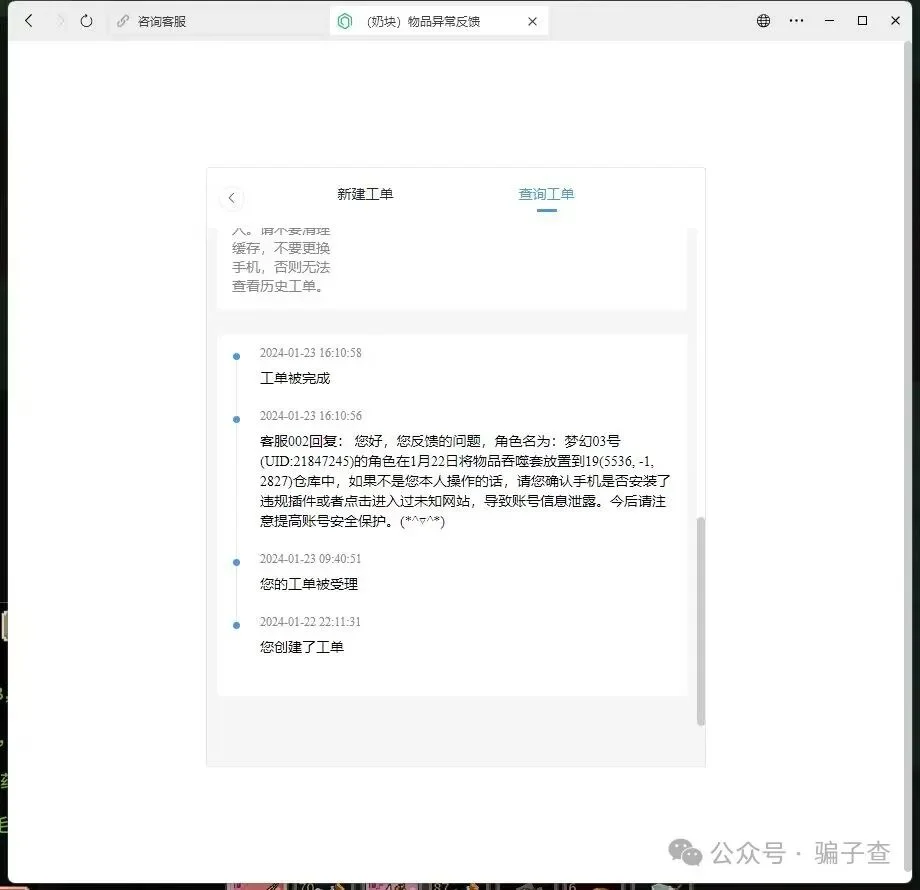
Task: Click the link icon beside 咨询客服
Action: pos(123,21)
